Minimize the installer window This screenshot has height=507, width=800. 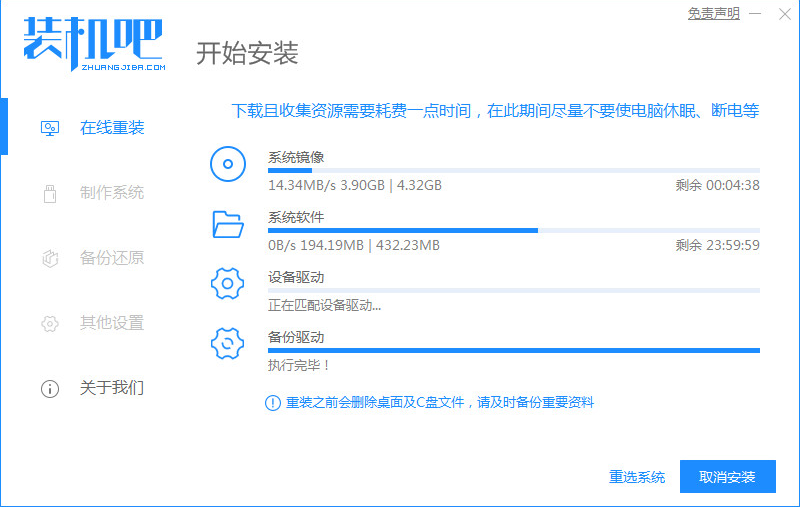pos(755,14)
